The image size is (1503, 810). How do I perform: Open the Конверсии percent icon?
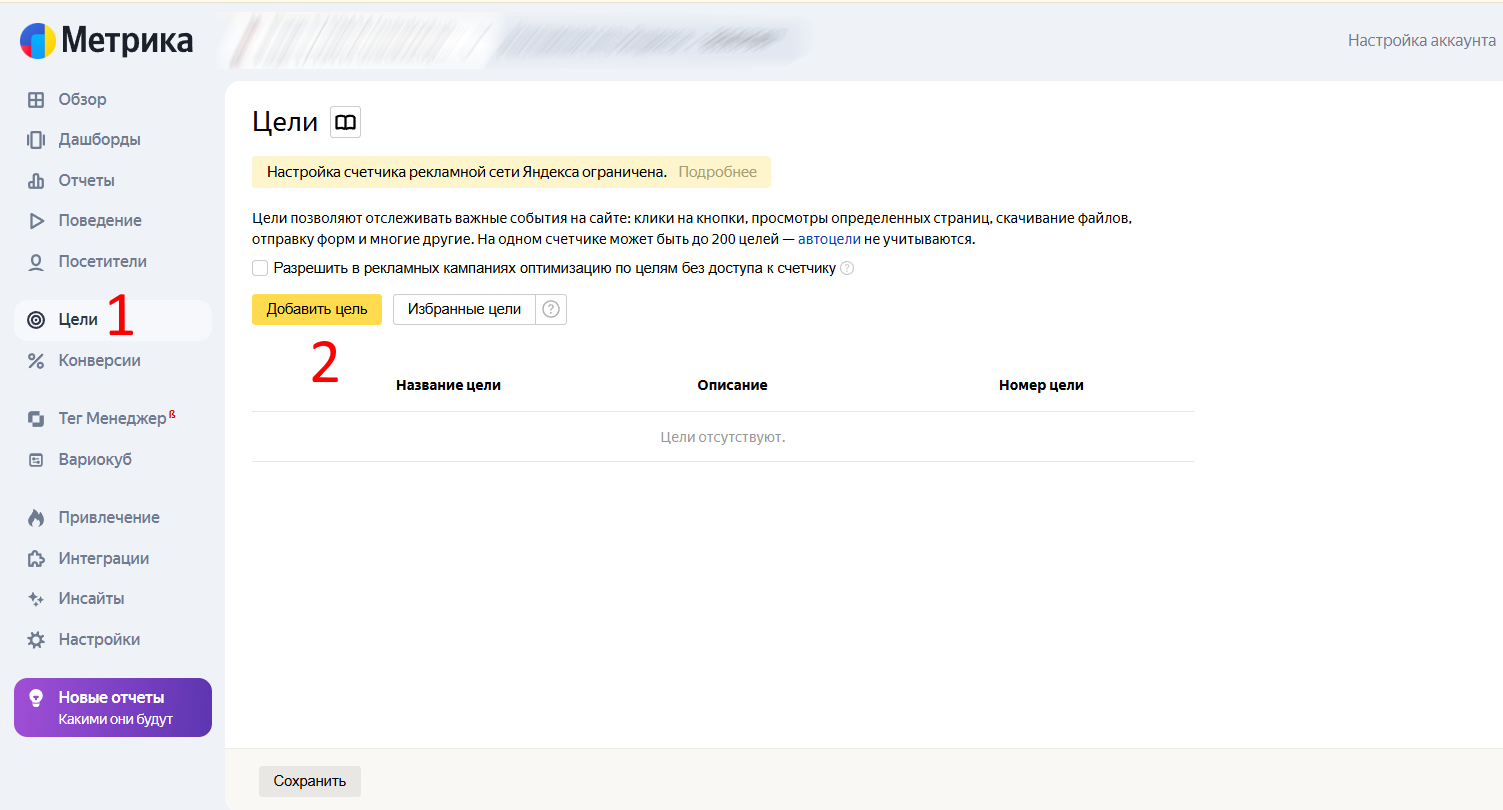pyautogui.click(x=36, y=361)
